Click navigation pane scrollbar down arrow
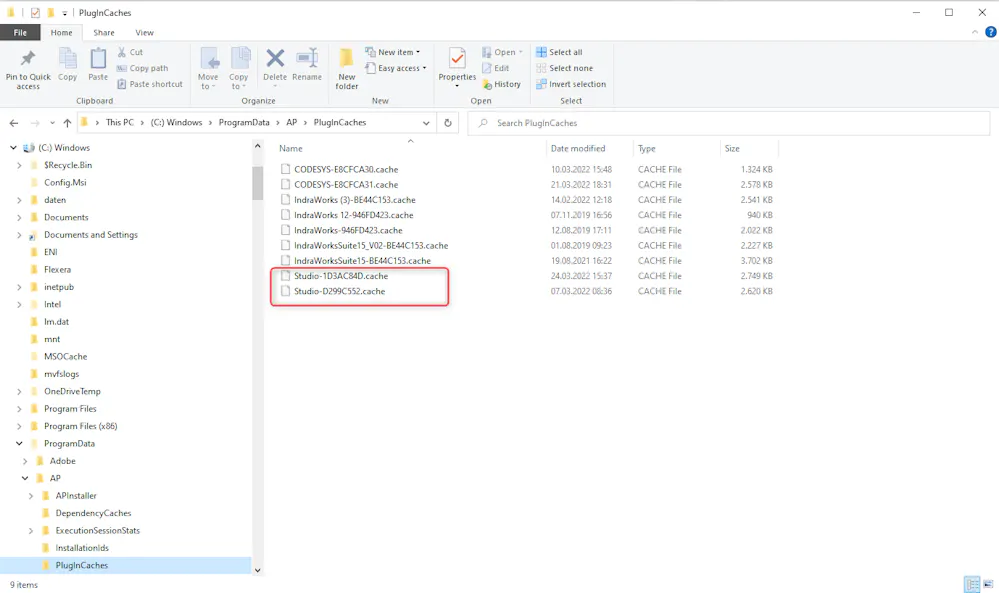The height and width of the screenshot is (593, 999). (x=257, y=570)
